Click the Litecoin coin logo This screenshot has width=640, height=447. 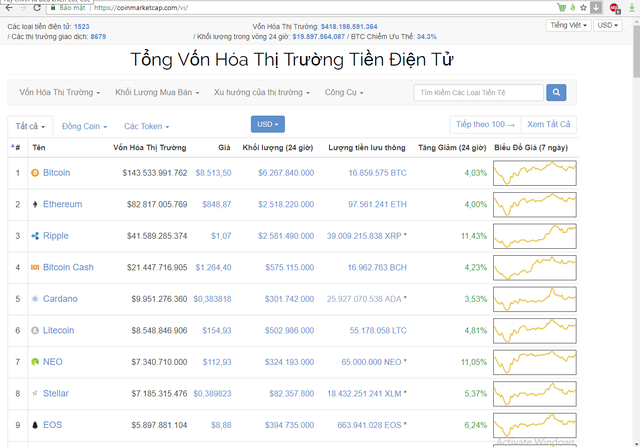pyautogui.click(x=35, y=330)
